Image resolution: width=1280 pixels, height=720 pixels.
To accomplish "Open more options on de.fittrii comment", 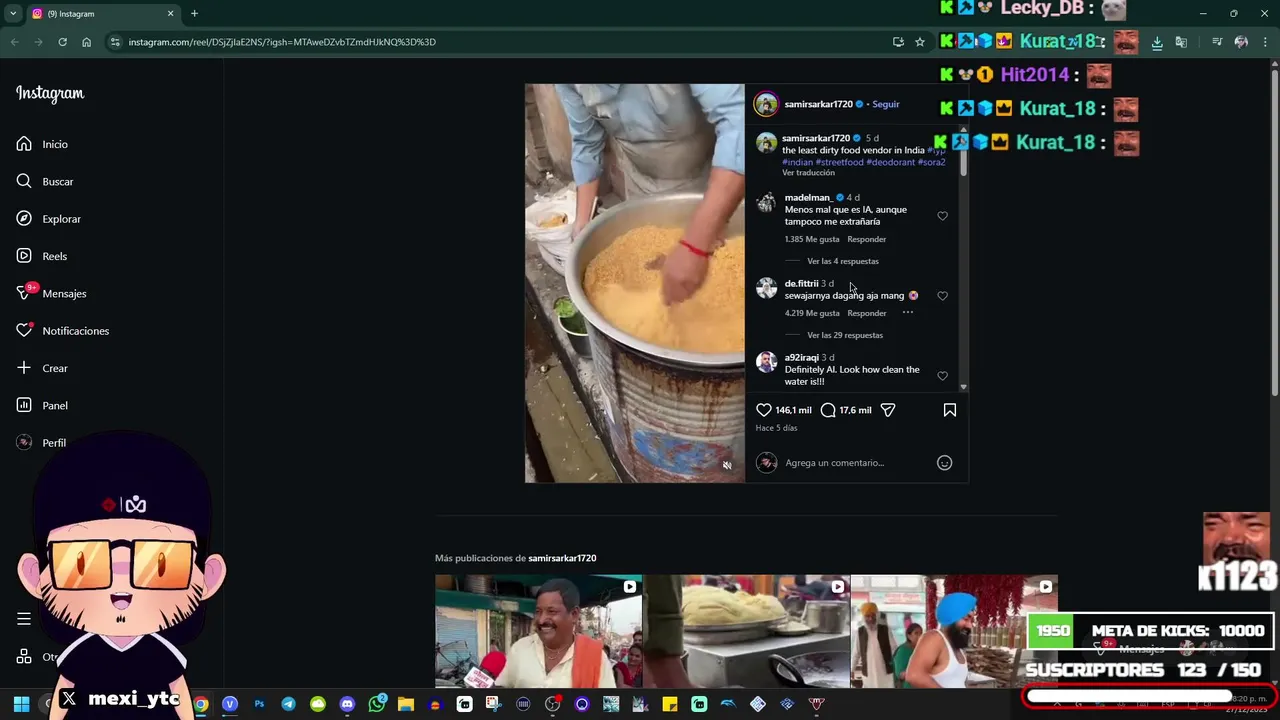I will [x=908, y=313].
